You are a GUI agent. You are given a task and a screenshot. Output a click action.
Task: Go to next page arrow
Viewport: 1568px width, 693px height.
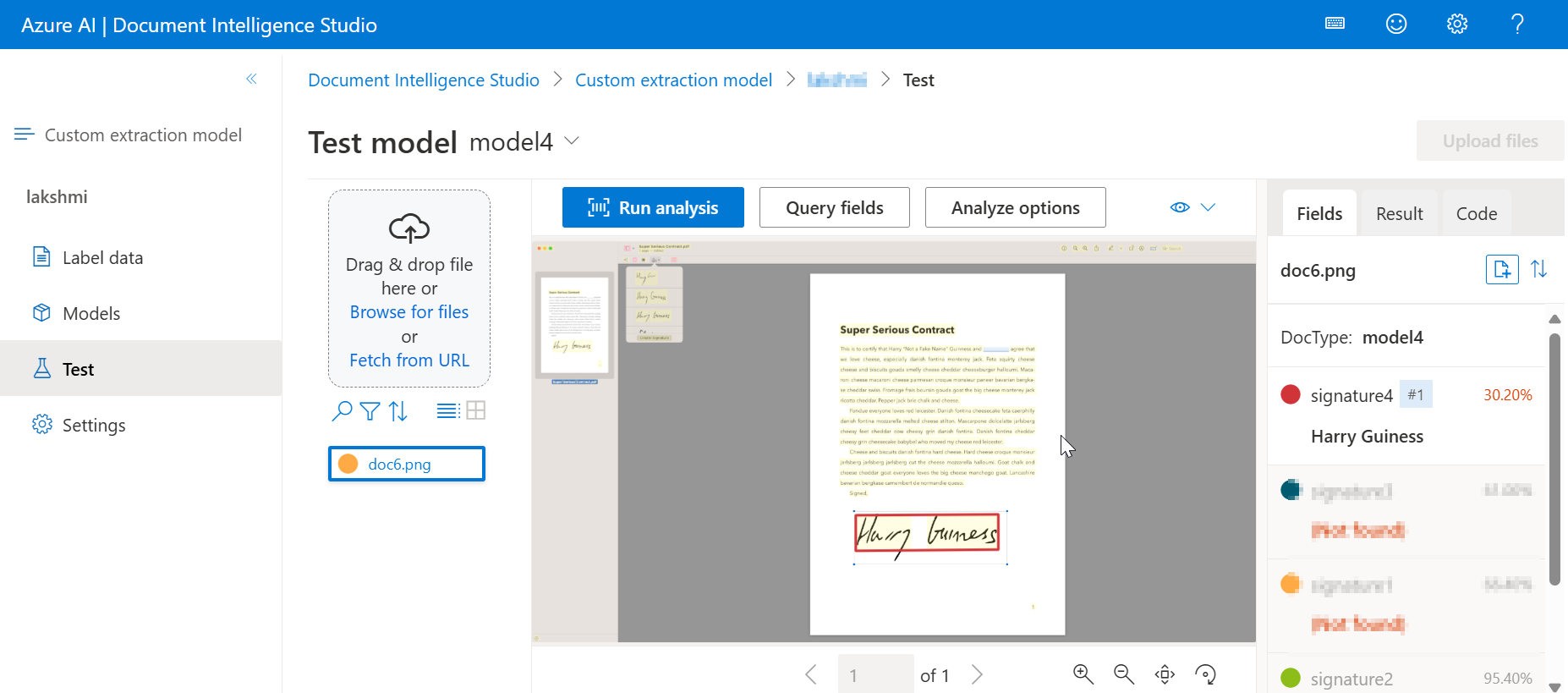(x=978, y=674)
